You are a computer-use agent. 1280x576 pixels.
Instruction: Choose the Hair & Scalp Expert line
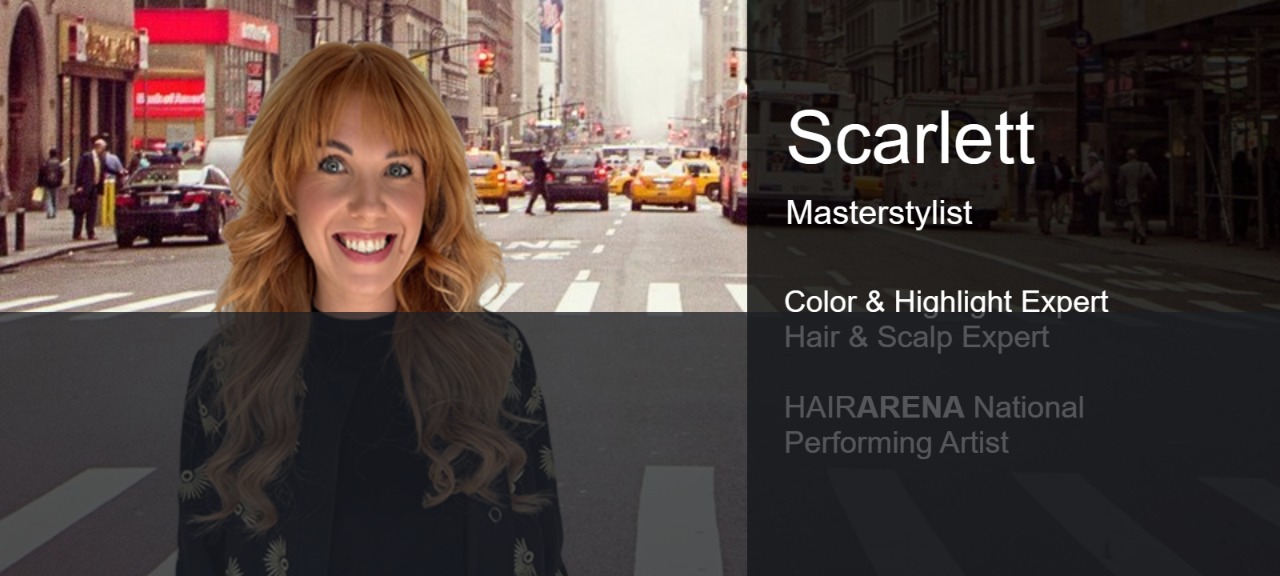916,337
